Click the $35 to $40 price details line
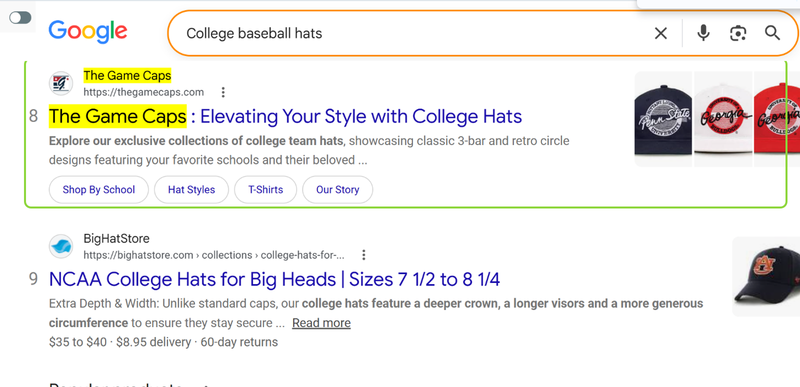The width and height of the screenshot is (800, 387). [163, 342]
